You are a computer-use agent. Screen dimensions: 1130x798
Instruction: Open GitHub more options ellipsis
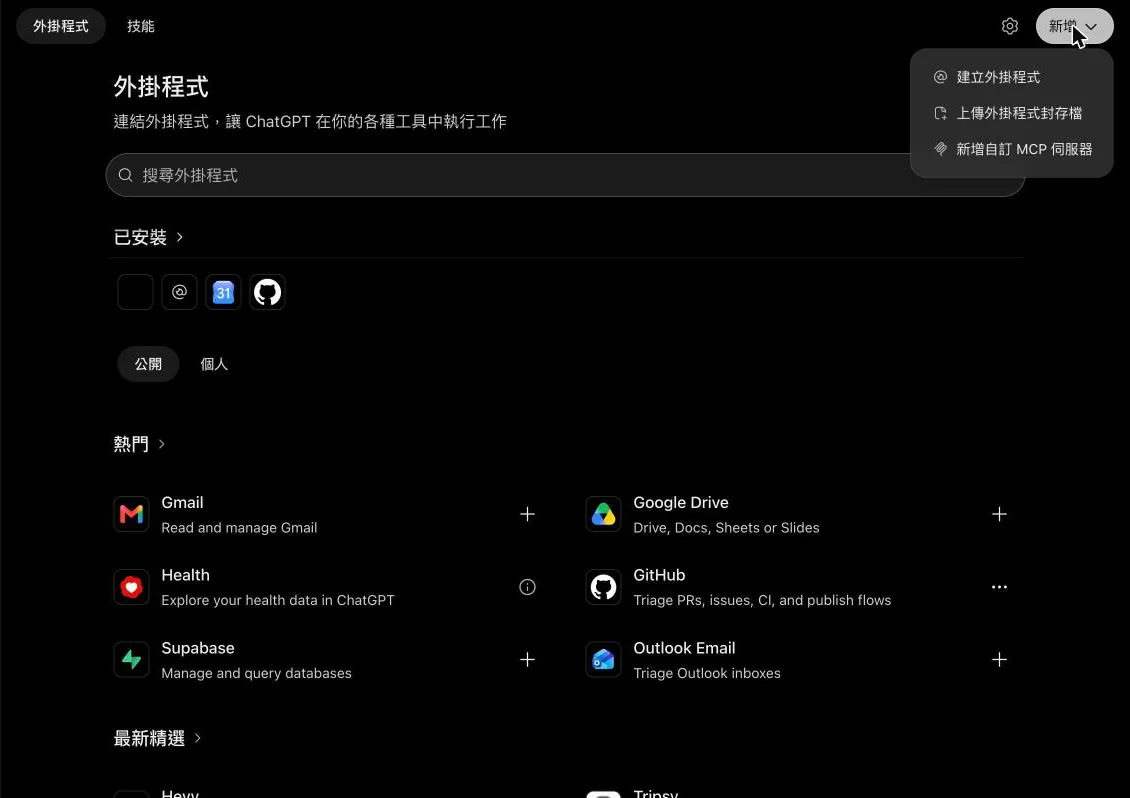pos(999,587)
